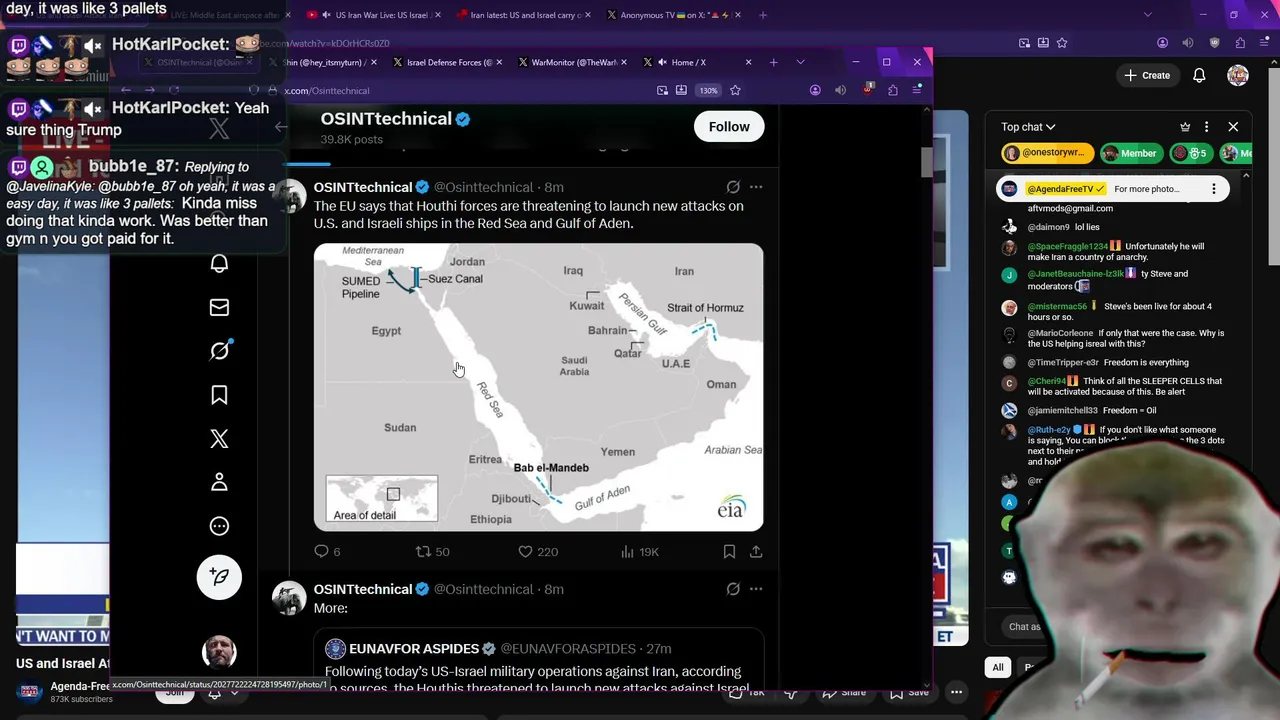Like the Houthi forces post
The height and width of the screenshot is (720, 1280).
pos(537,551)
